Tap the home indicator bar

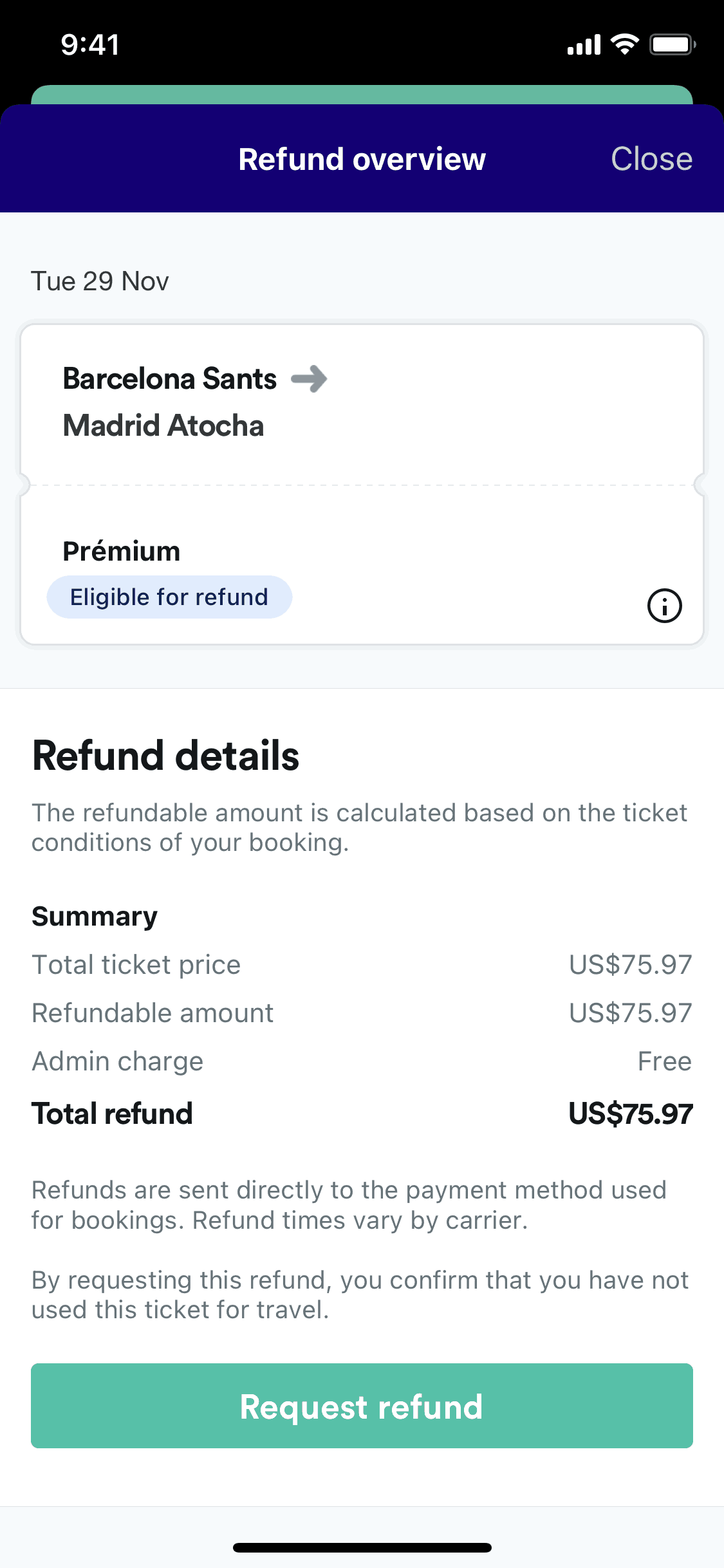[x=362, y=1547]
